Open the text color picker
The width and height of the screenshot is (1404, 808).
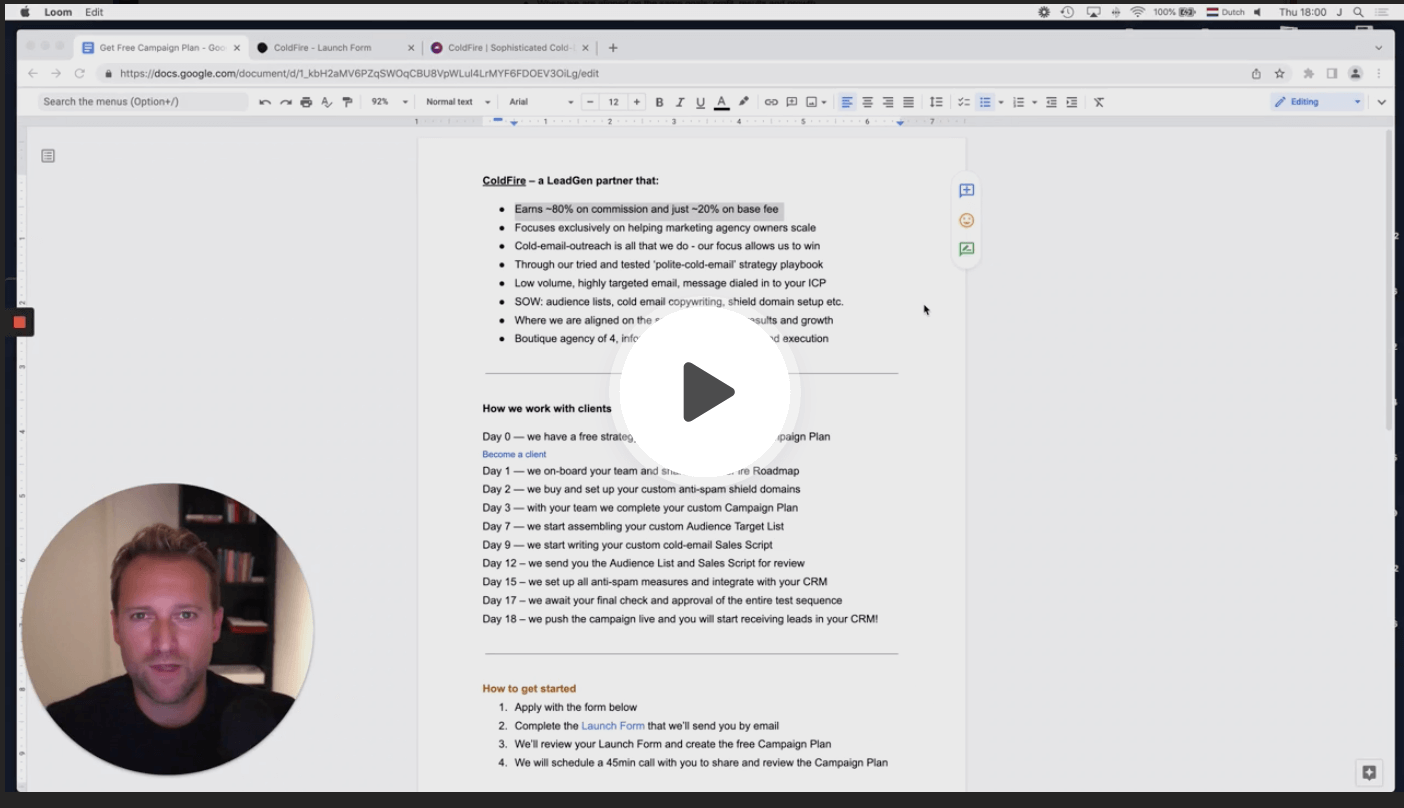[x=721, y=102]
